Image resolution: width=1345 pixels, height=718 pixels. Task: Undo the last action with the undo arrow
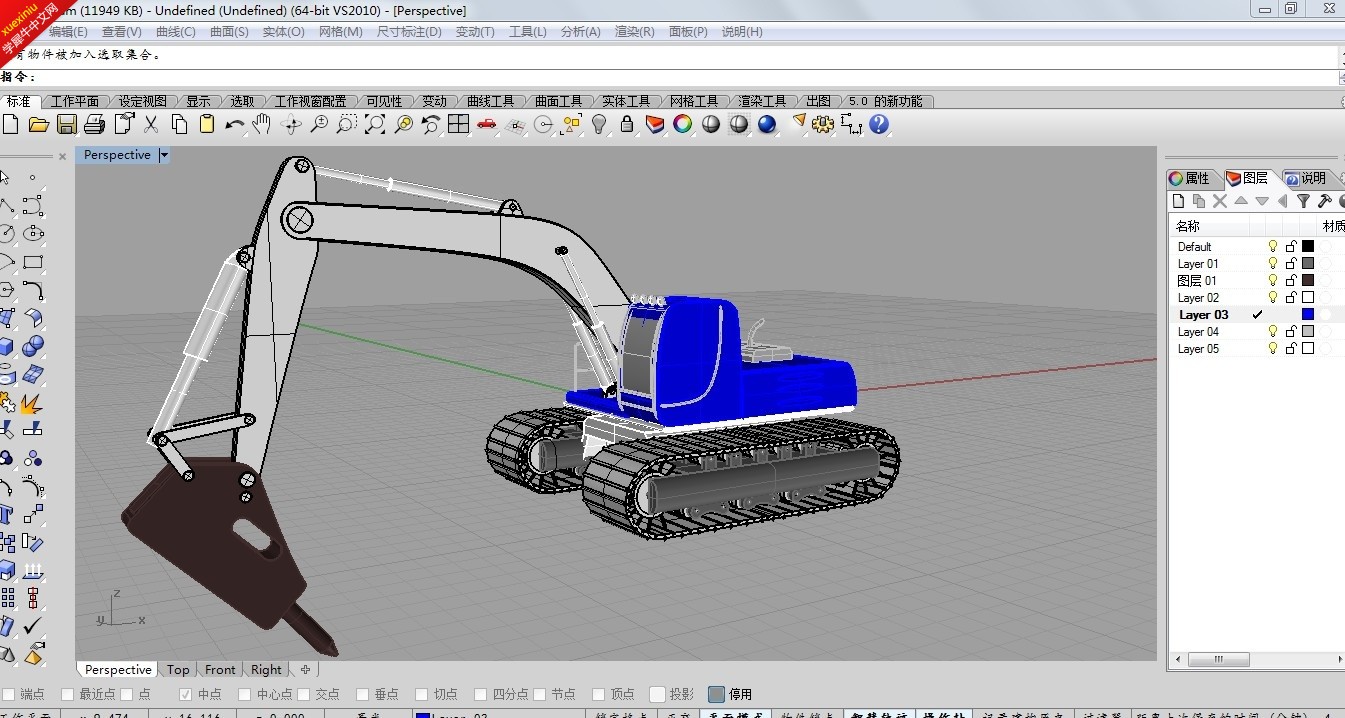[235, 124]
